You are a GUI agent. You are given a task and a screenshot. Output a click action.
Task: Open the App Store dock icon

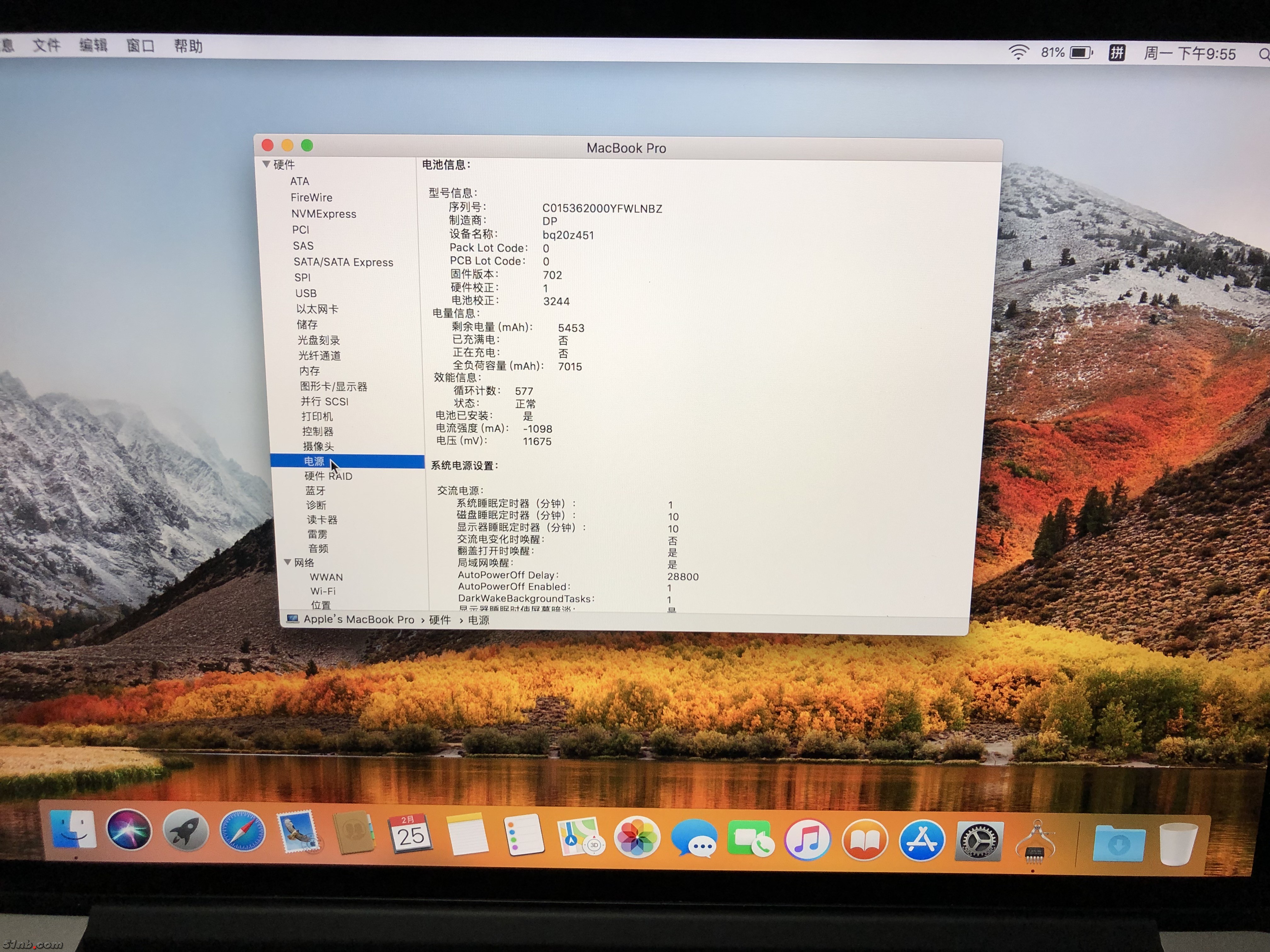pyautogui.click(x=922, y=841)
